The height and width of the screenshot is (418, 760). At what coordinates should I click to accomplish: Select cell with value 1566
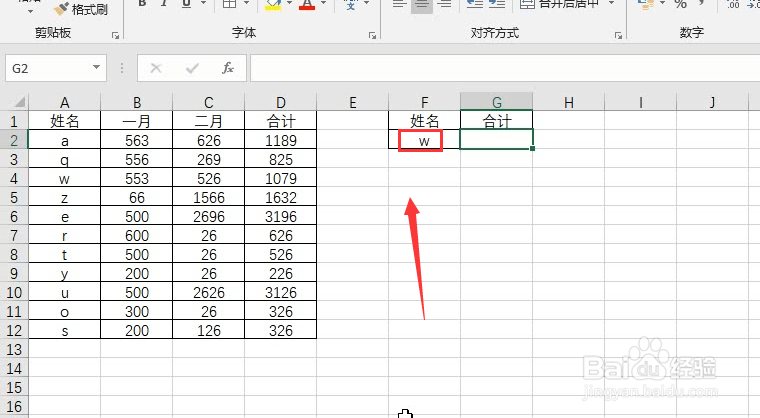click(209, 197)
